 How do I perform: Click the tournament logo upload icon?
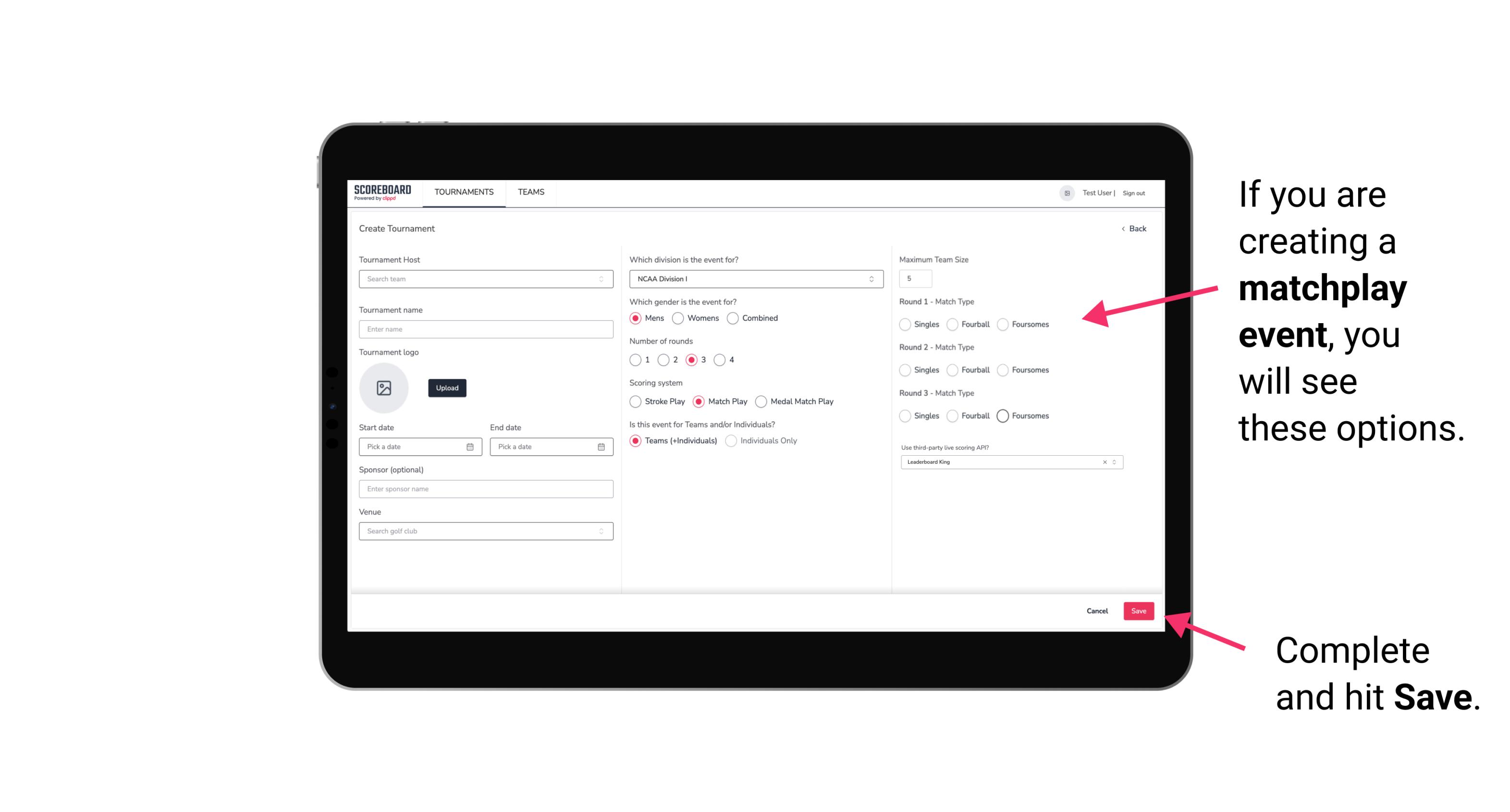tap(384, 388)
